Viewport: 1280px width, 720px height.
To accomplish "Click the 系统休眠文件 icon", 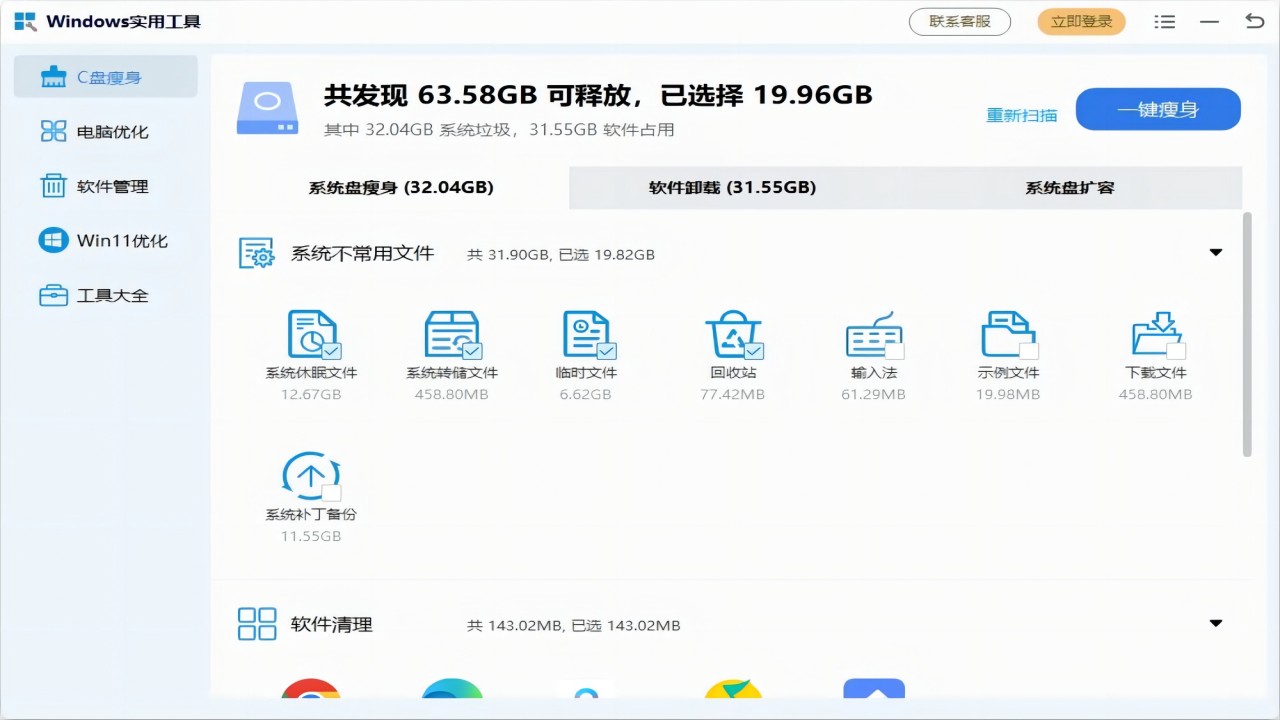I will 311,333.
